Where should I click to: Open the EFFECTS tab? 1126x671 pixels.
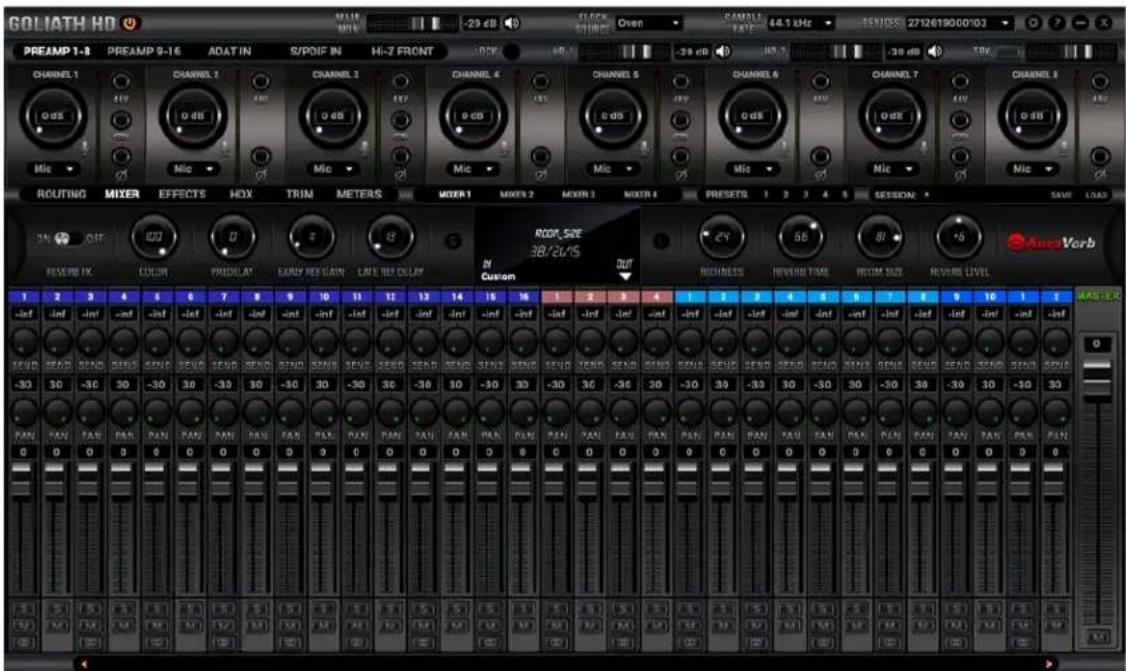pyautogui.click(x=182, y=194)
